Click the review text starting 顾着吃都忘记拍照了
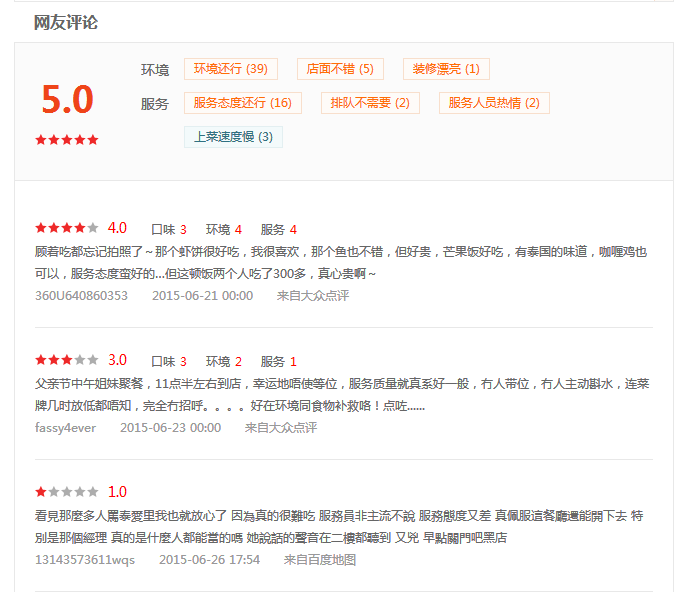 pyautogui.click(x=341, y=262)
